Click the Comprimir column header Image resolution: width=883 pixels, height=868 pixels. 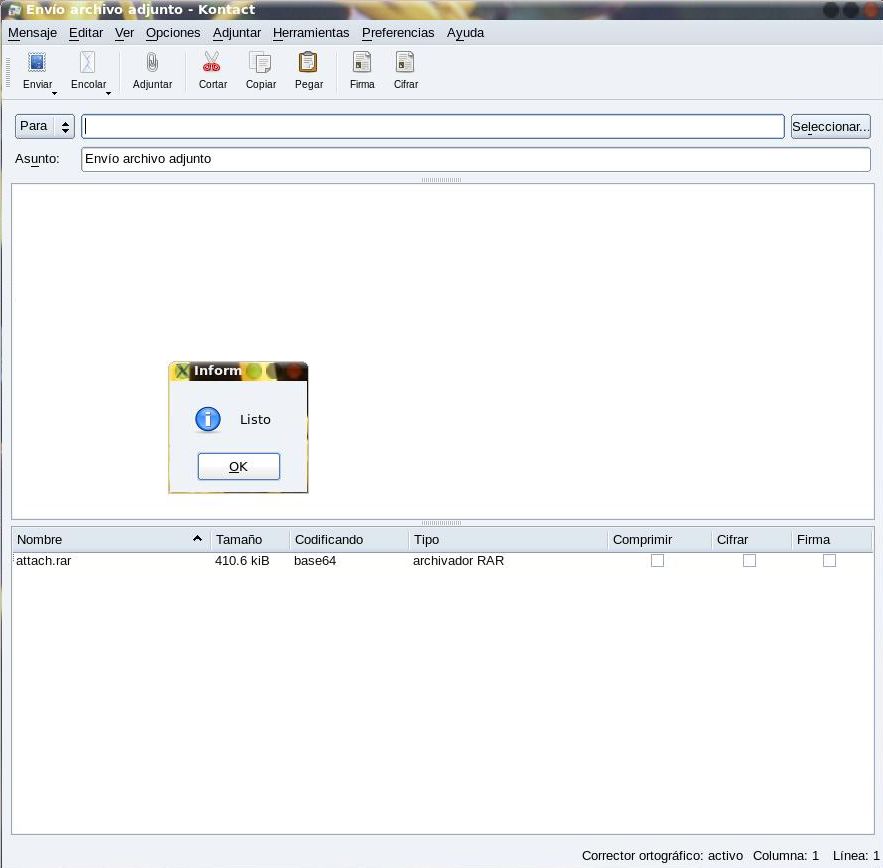(x=659, y=540)
